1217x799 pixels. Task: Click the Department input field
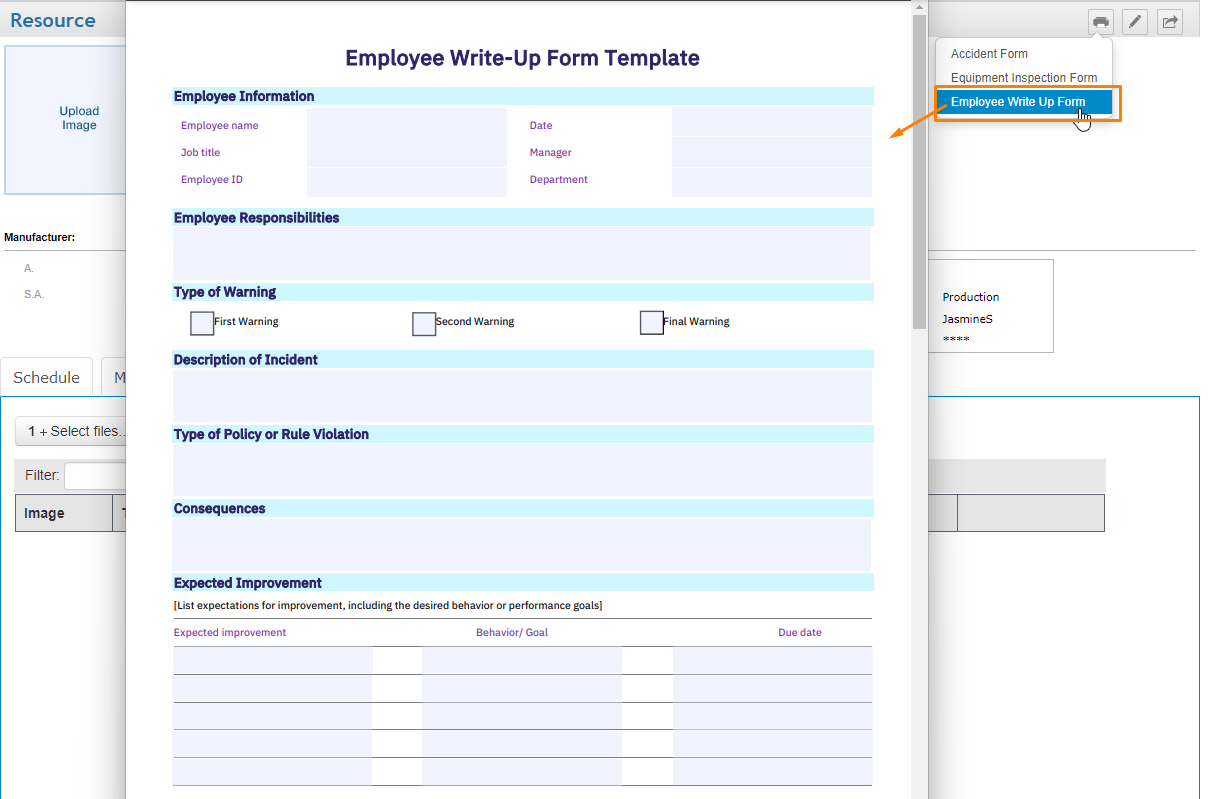coord(772,182)
